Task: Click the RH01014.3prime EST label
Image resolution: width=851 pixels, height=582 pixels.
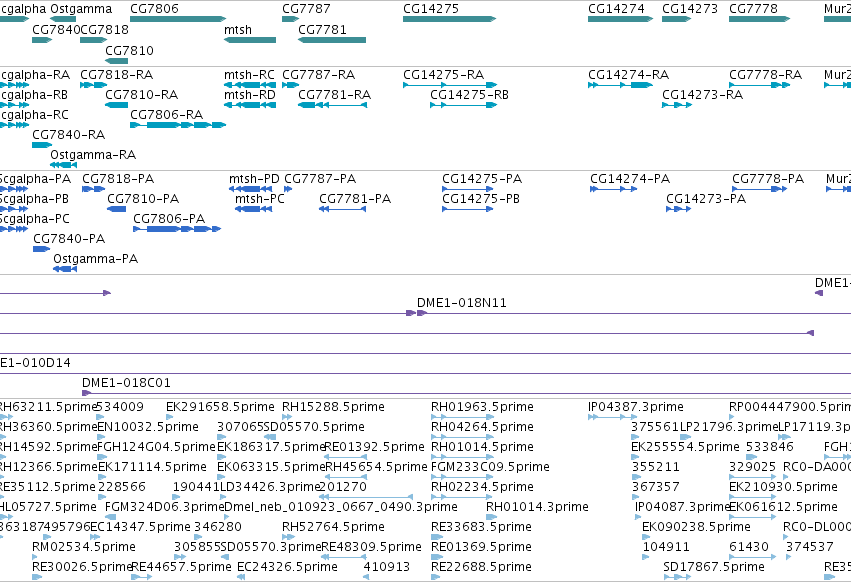Action: [x=537, y=507]
